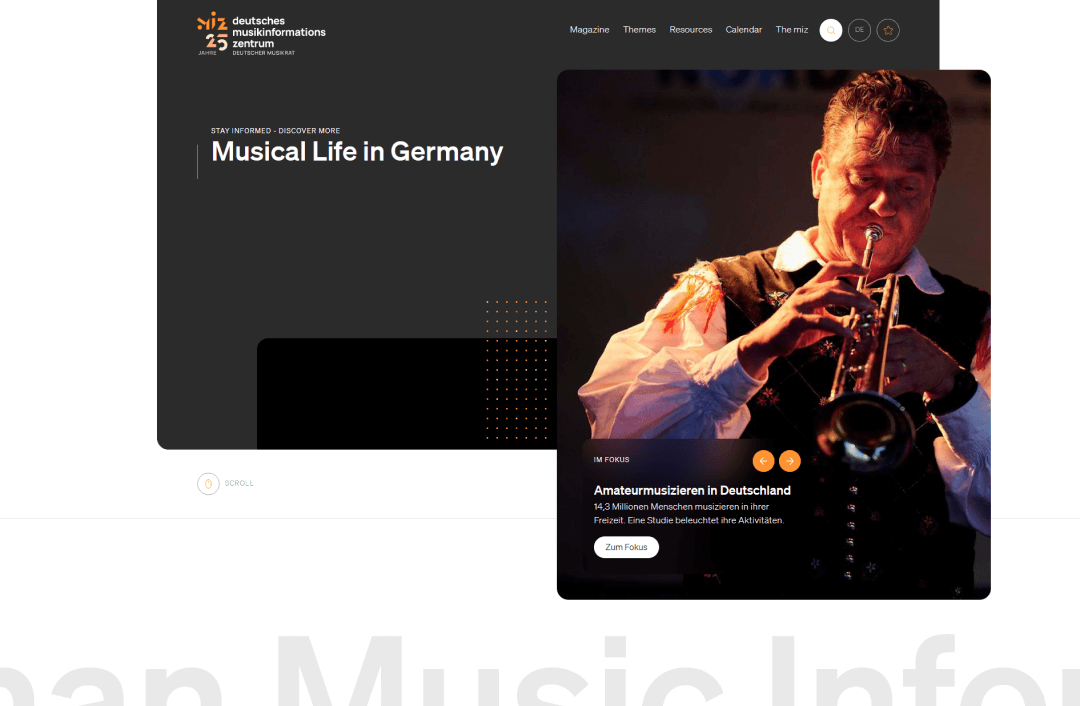This screenshot has width=1080, height=706.
Task: Go to the Calendar section
Action: tap(743, 30)
